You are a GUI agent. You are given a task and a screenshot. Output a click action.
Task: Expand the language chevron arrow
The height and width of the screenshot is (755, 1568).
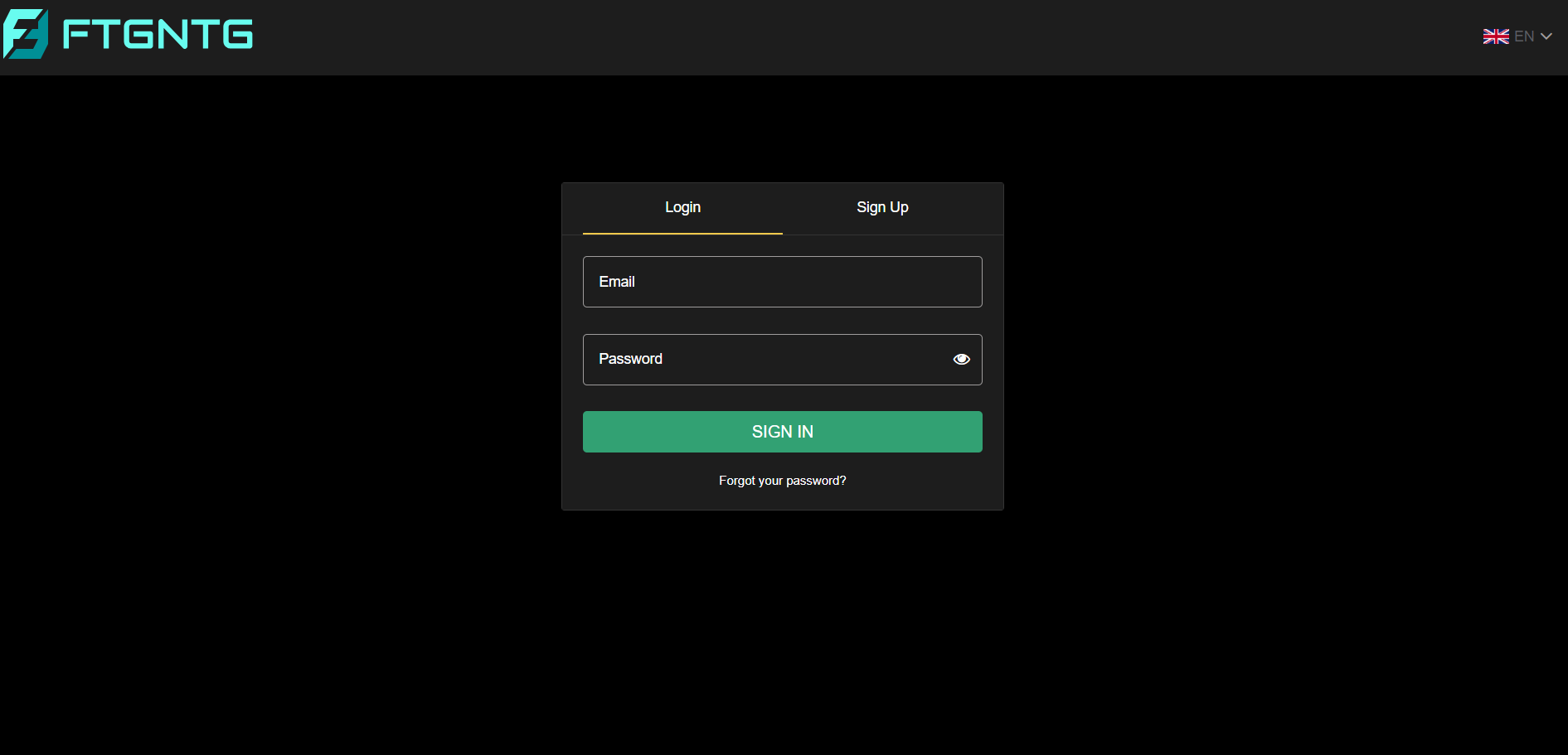tap(1546, 36)
